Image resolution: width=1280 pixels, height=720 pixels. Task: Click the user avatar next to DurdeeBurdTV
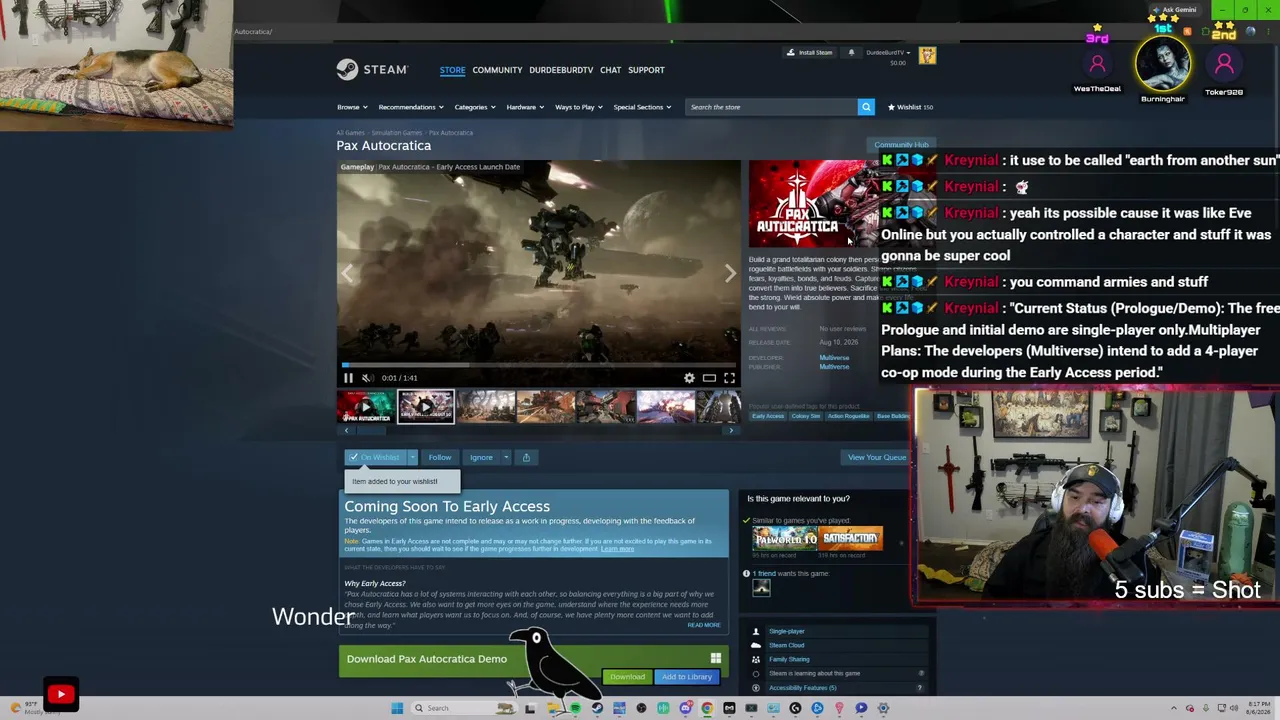pos(927,56)
